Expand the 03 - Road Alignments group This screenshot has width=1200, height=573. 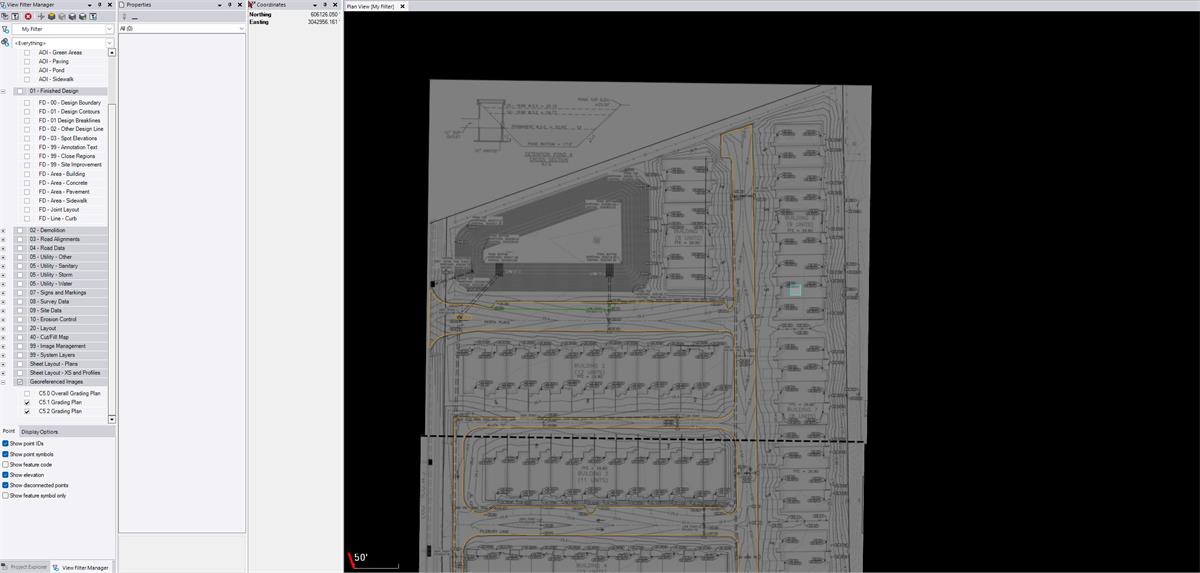4,240
